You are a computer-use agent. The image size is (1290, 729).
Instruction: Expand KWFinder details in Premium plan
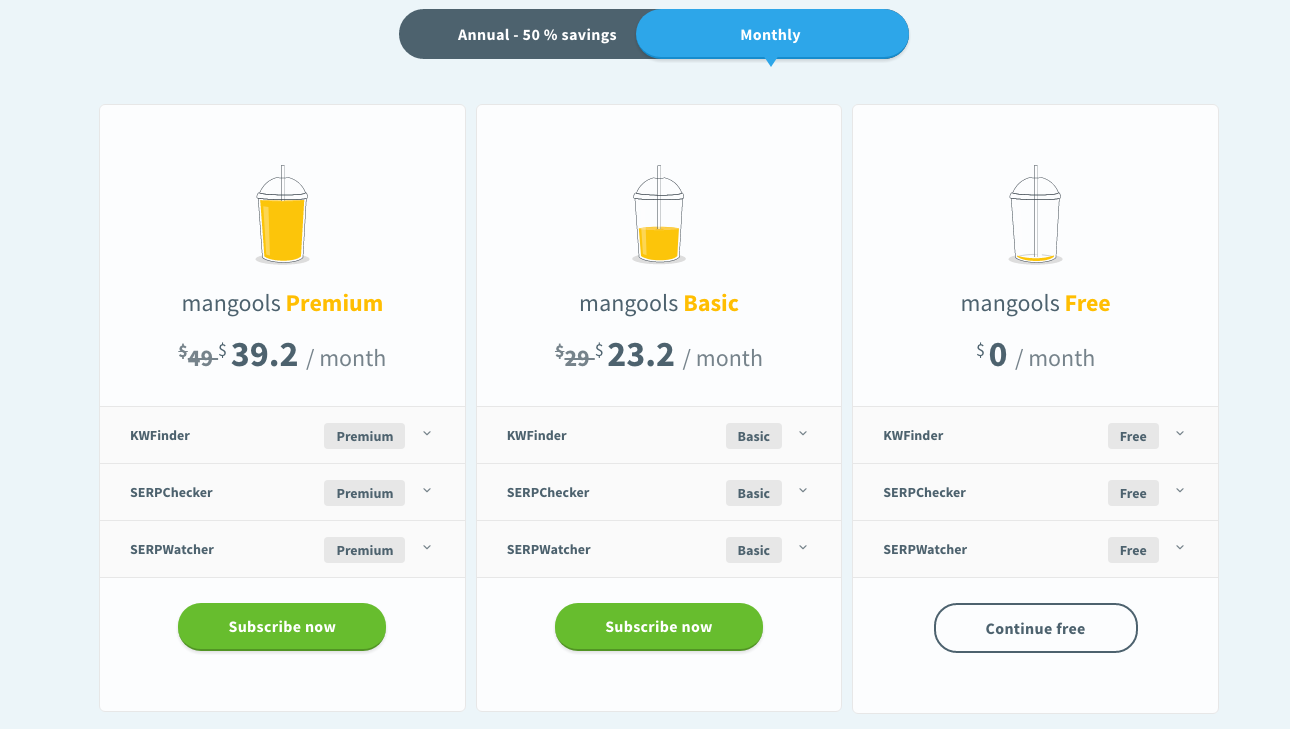[x=427, y=434]
